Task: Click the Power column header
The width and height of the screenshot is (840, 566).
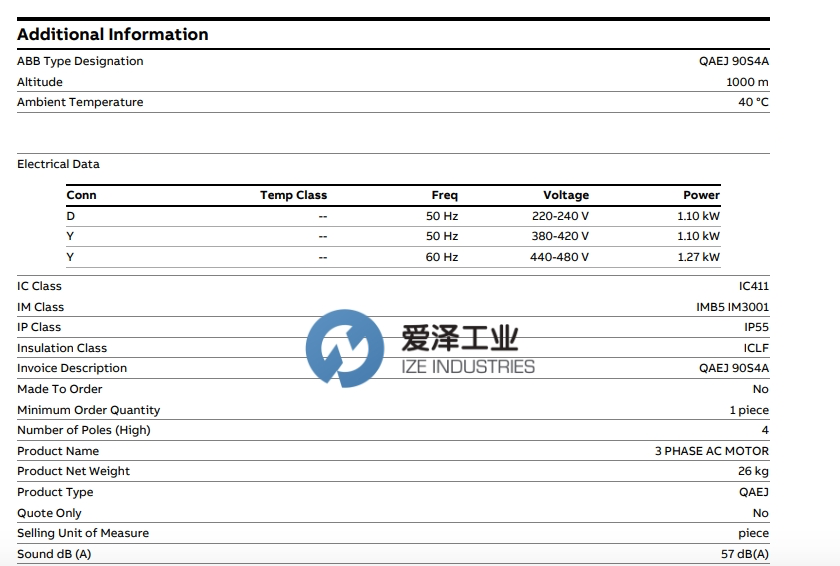Action: click(701, 195)
